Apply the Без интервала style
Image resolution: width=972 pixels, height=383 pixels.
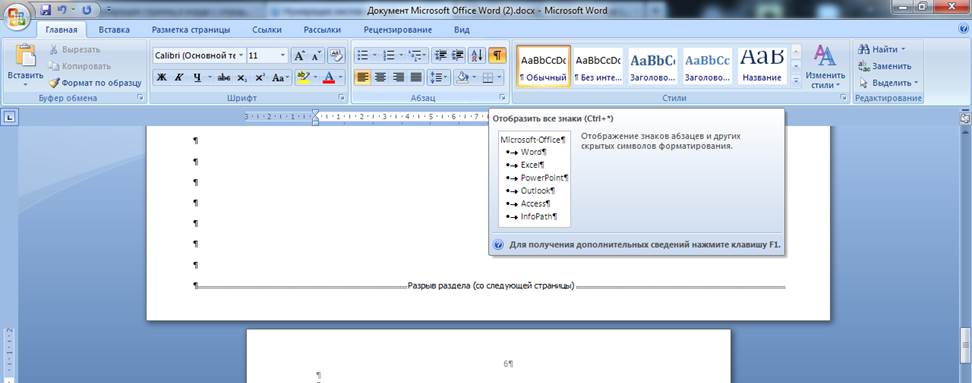tap(598, 66)
